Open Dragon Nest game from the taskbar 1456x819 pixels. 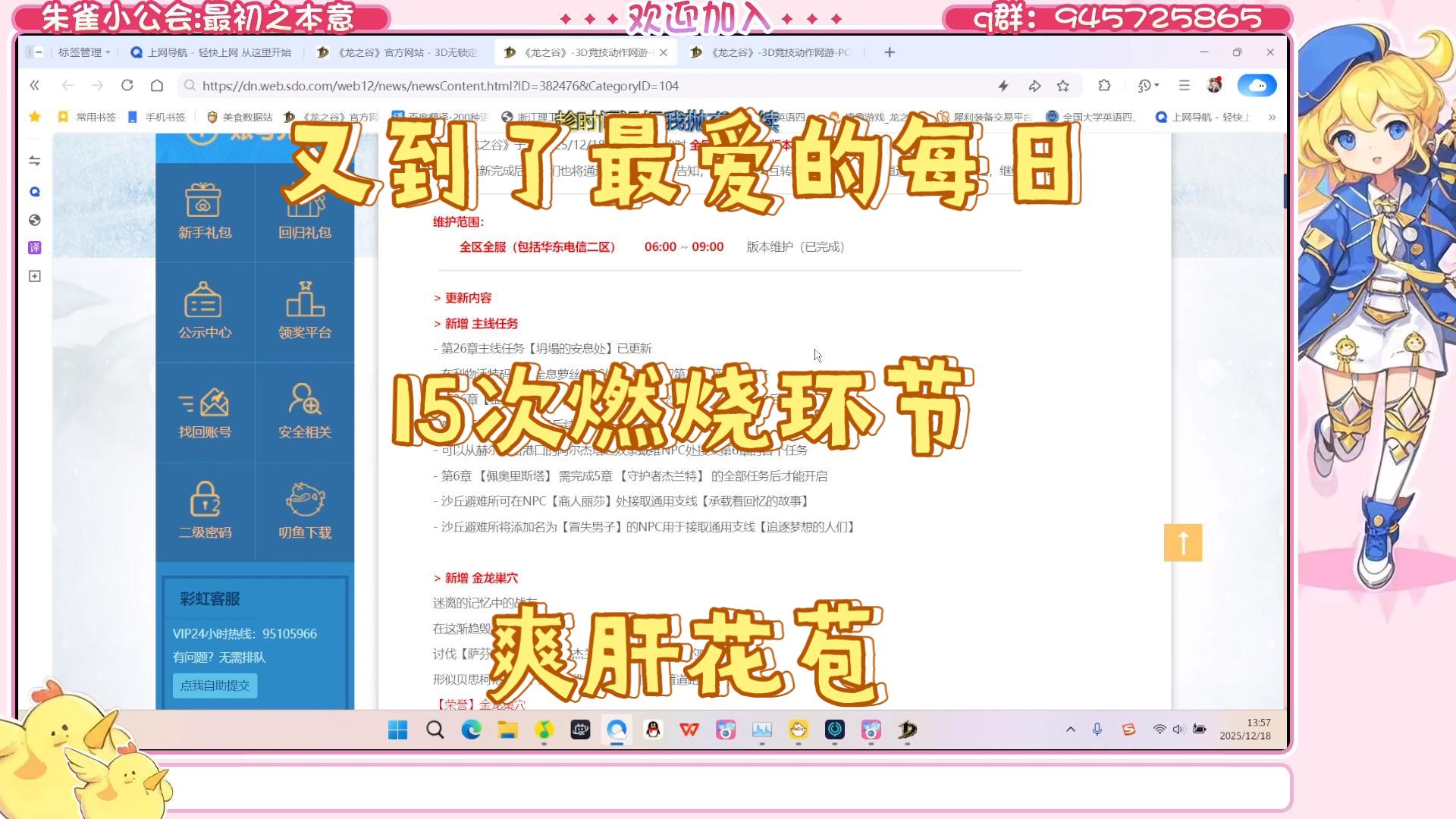(x=907, y=730)
